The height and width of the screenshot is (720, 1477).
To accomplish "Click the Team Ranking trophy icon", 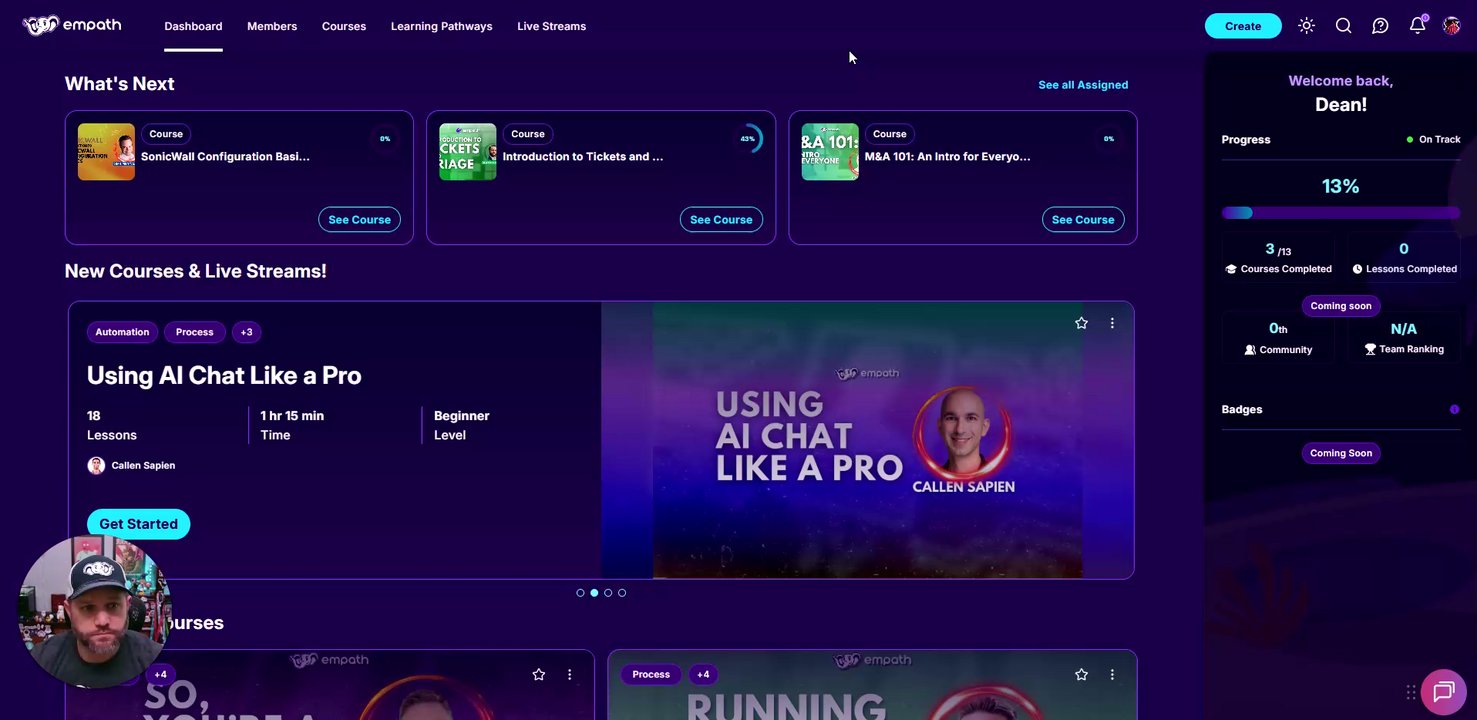I will [x=1370, y=350].
